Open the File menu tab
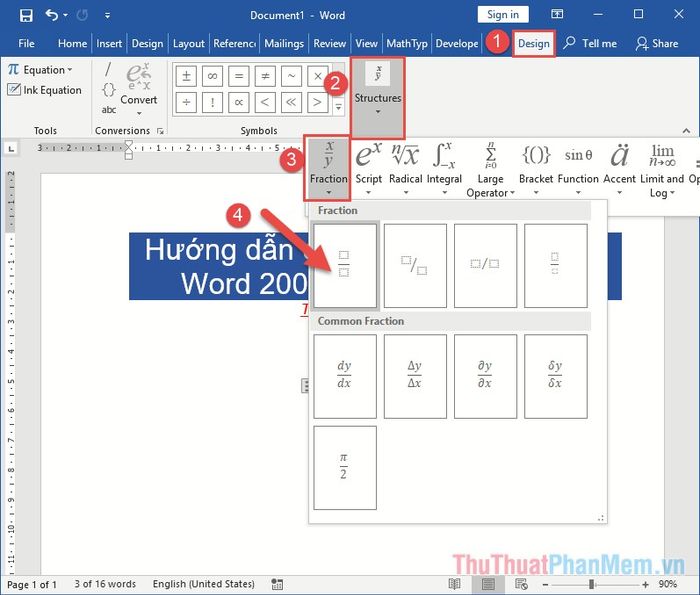Viewport: 700px width, 595px height. [x=27, y=44]
